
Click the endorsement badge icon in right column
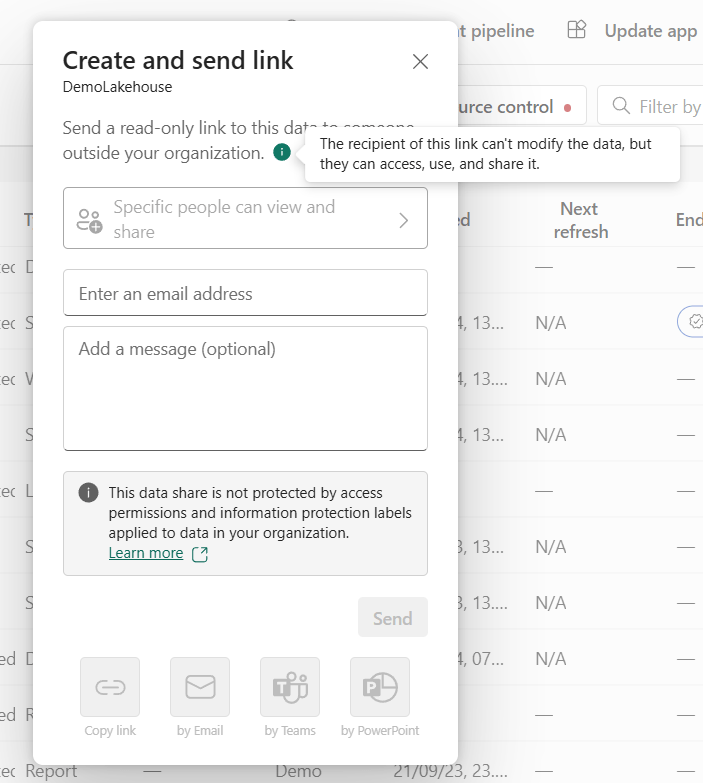click(x=694, y=321)
